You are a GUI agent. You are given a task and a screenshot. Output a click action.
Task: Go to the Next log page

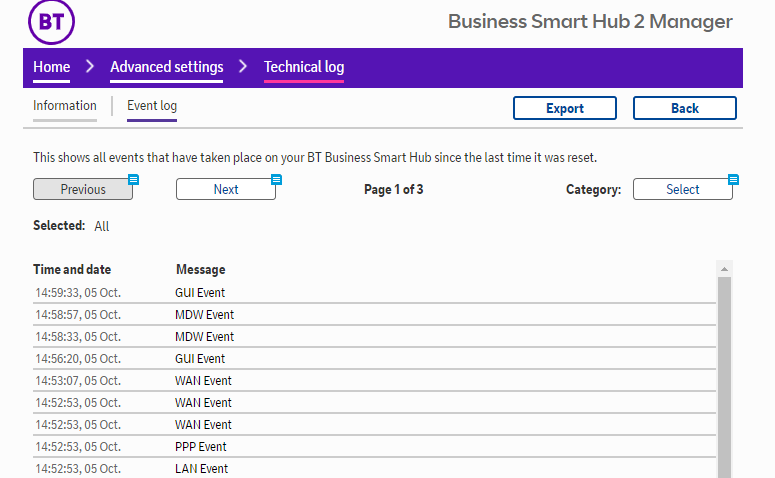226,189
